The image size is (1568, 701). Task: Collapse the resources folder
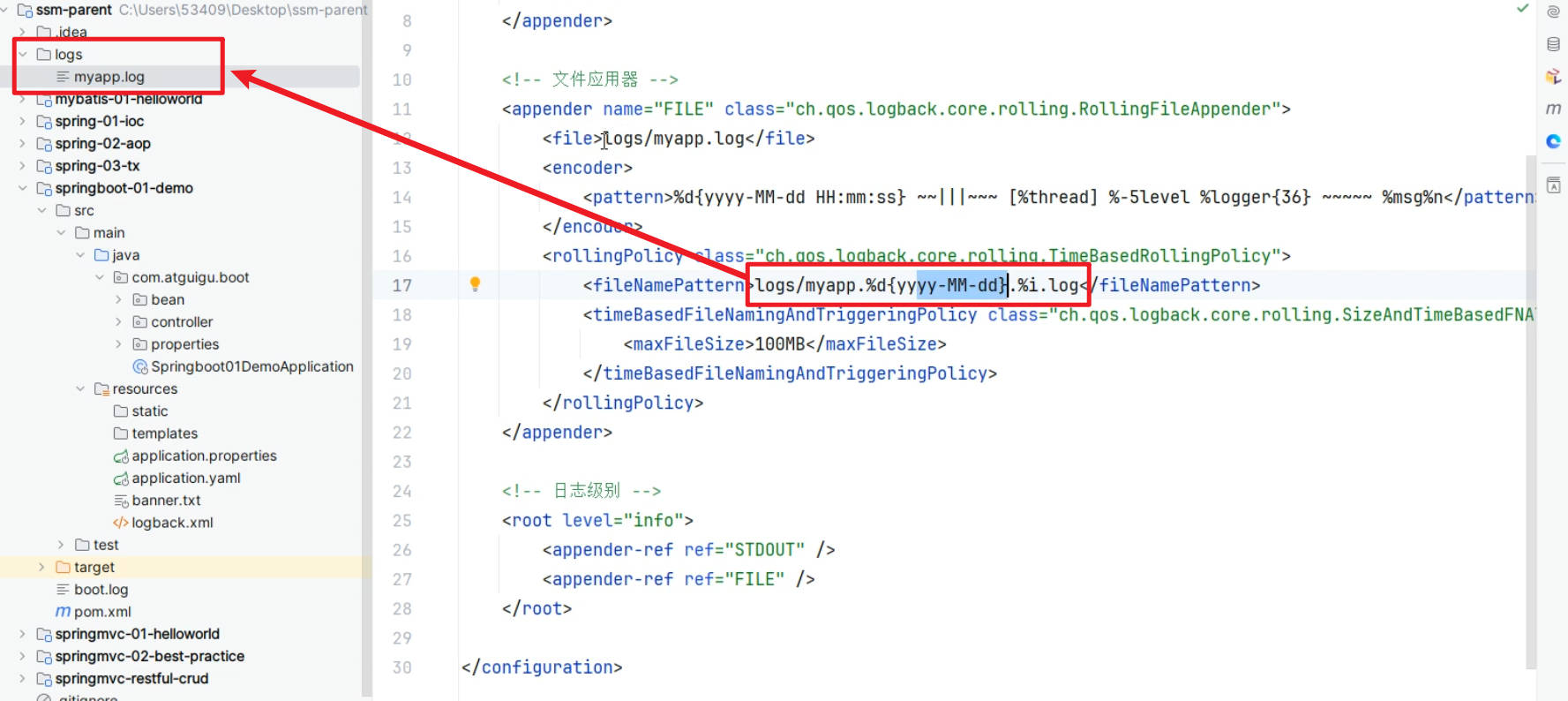coord(80,389)
